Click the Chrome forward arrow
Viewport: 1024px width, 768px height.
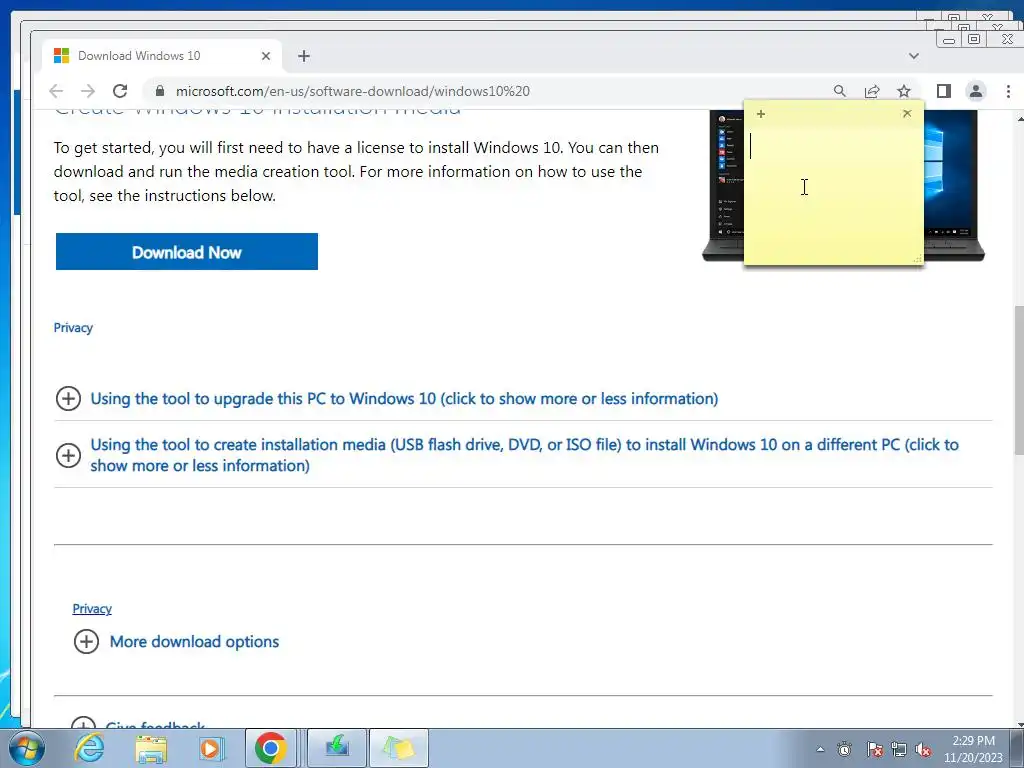tap(88, 91)
